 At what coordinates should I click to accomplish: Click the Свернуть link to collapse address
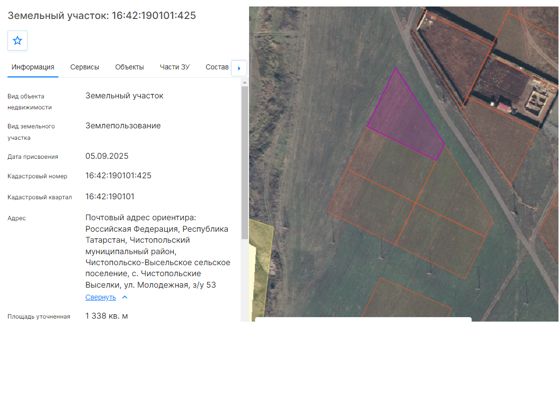(100, 297)
